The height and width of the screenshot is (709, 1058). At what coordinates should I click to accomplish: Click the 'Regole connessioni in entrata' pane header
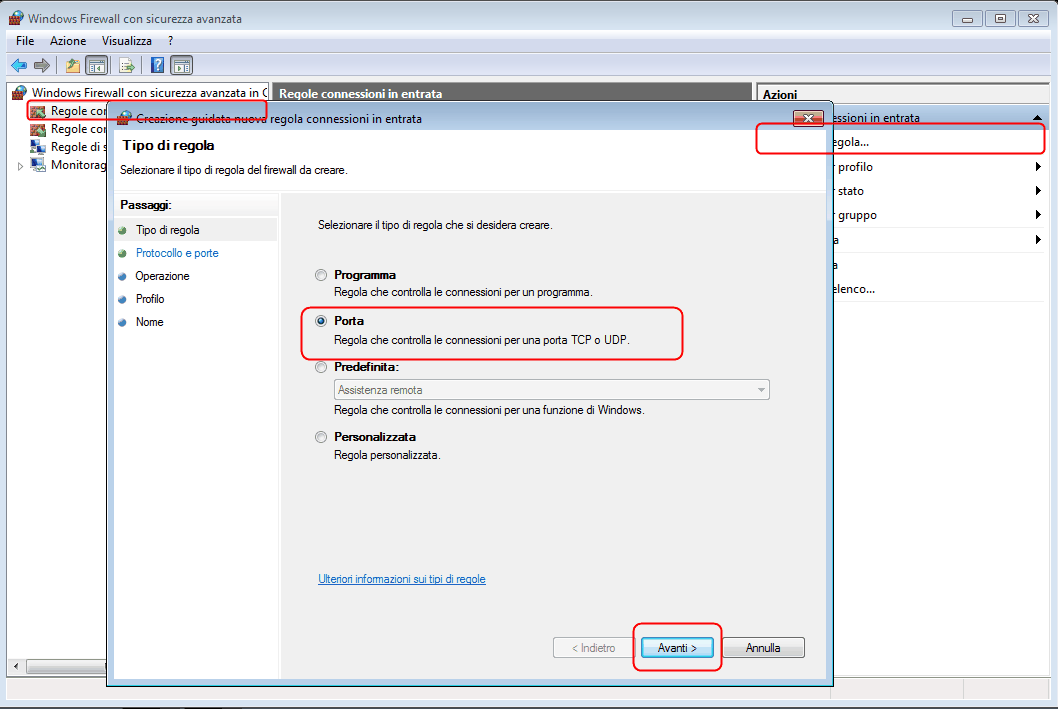click(x=512, y=93)
